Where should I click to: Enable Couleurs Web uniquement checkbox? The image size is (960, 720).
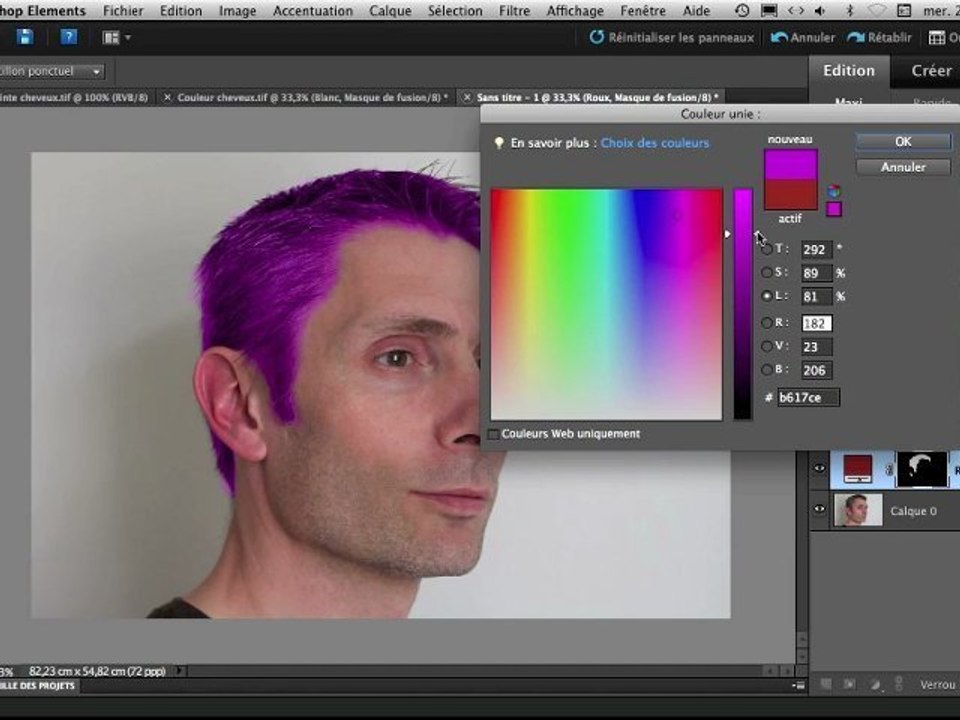493,434
